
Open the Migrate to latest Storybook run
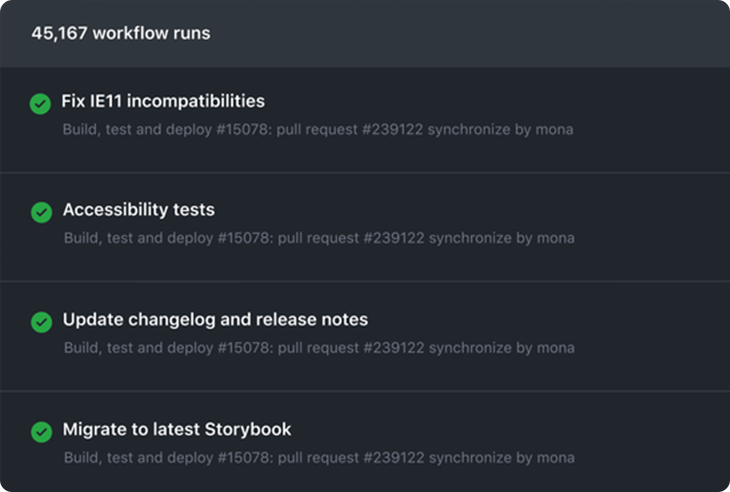pyautogui.click(x=177, y=429)
